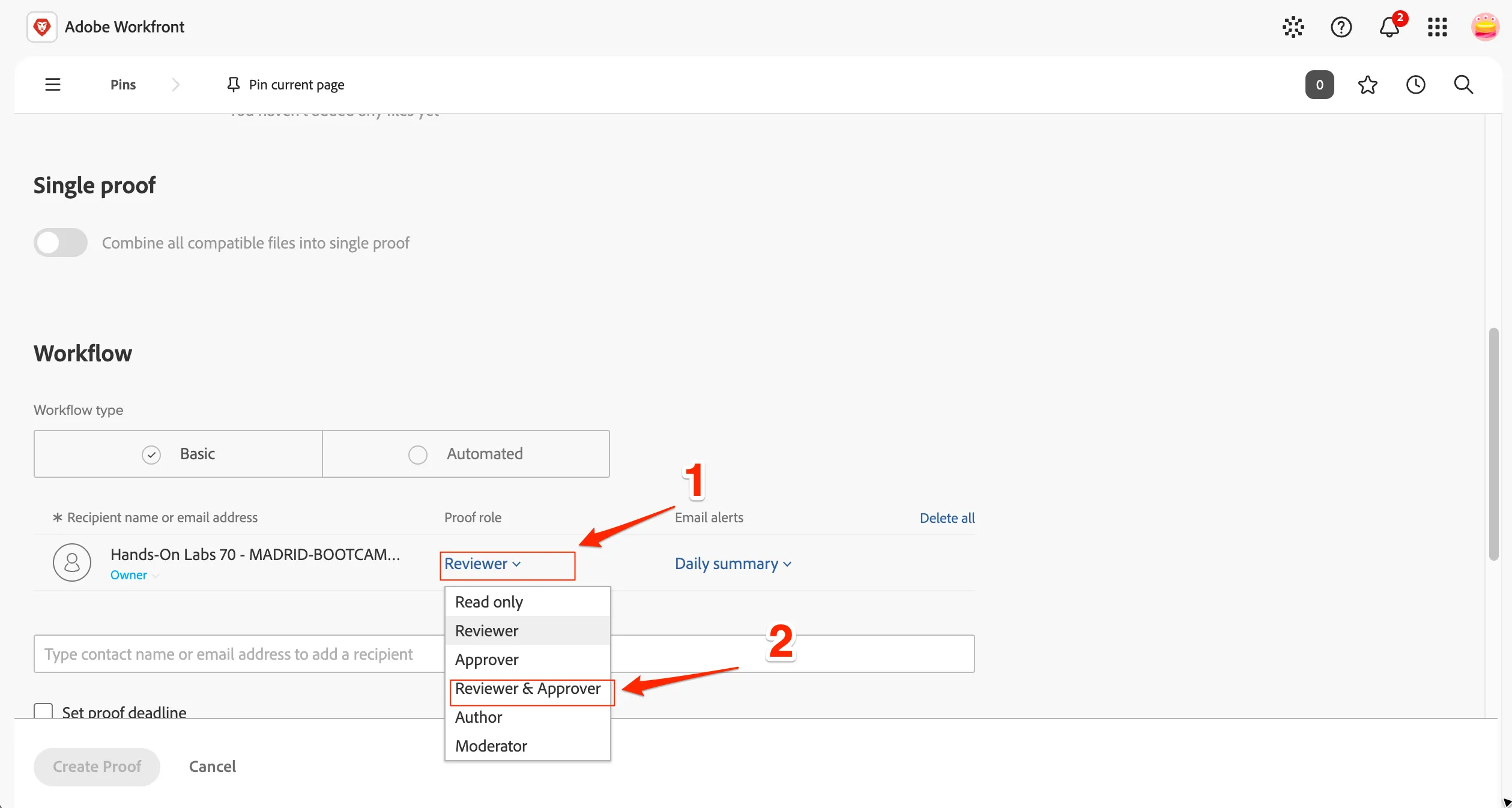Open the help question mark icon
The image size is (1512, 808).
click(1341, 27)
